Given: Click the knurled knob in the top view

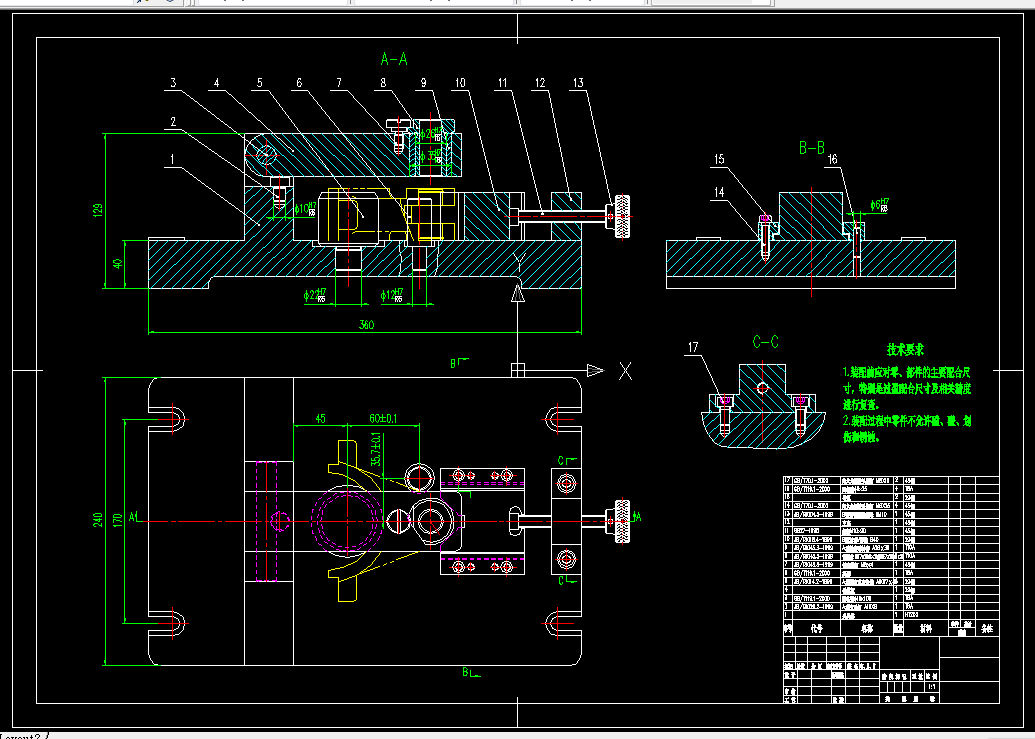Looking at the screenshot, I should coord(622,521).
